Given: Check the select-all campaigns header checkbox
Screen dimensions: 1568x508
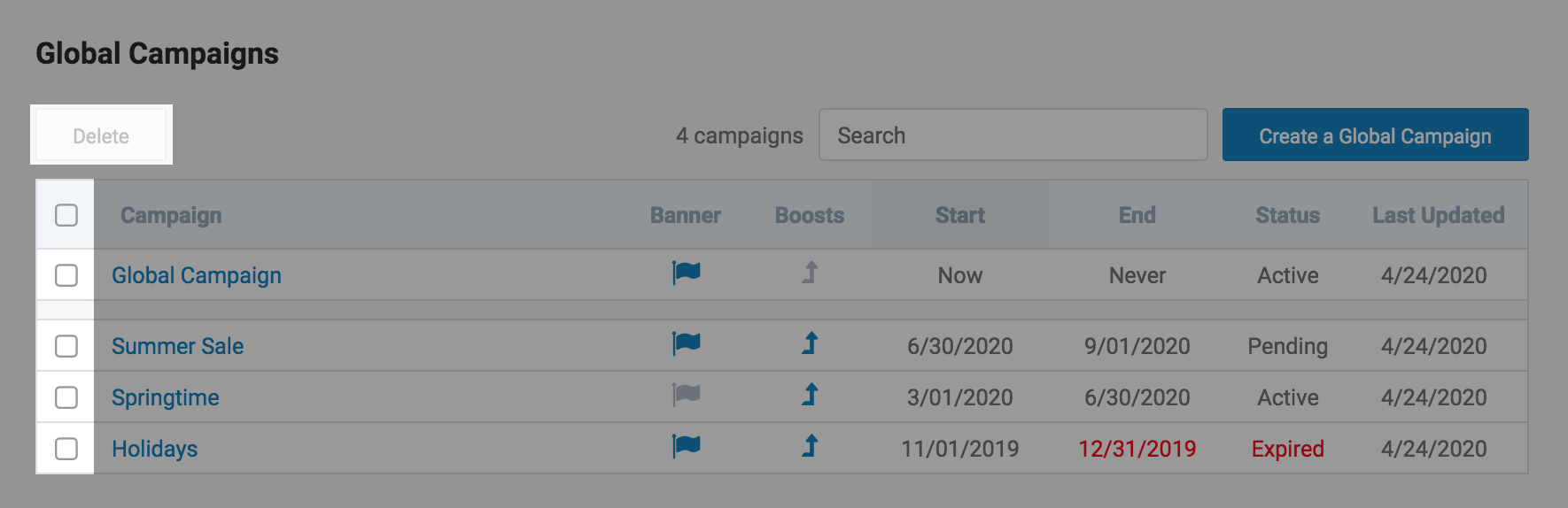Looking at the screenshot, I should point(66,215).
